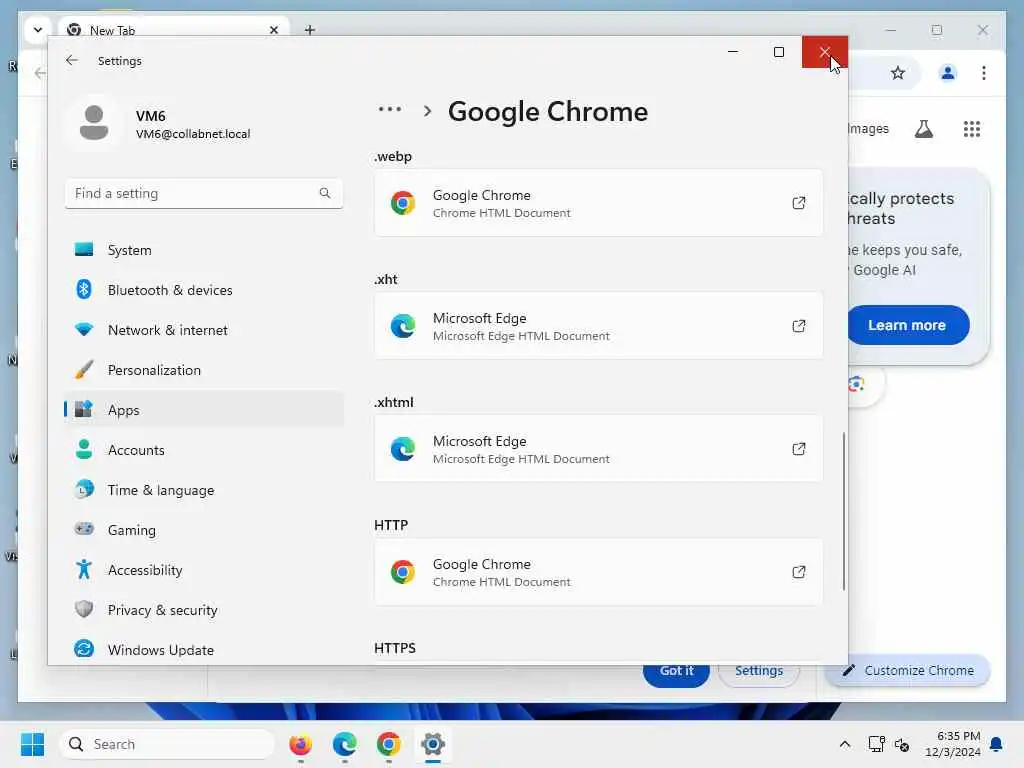Click the Chrome icon in HTTP row
The image size is (1024, 768).
pyautogui.click(x=403, y=572)
